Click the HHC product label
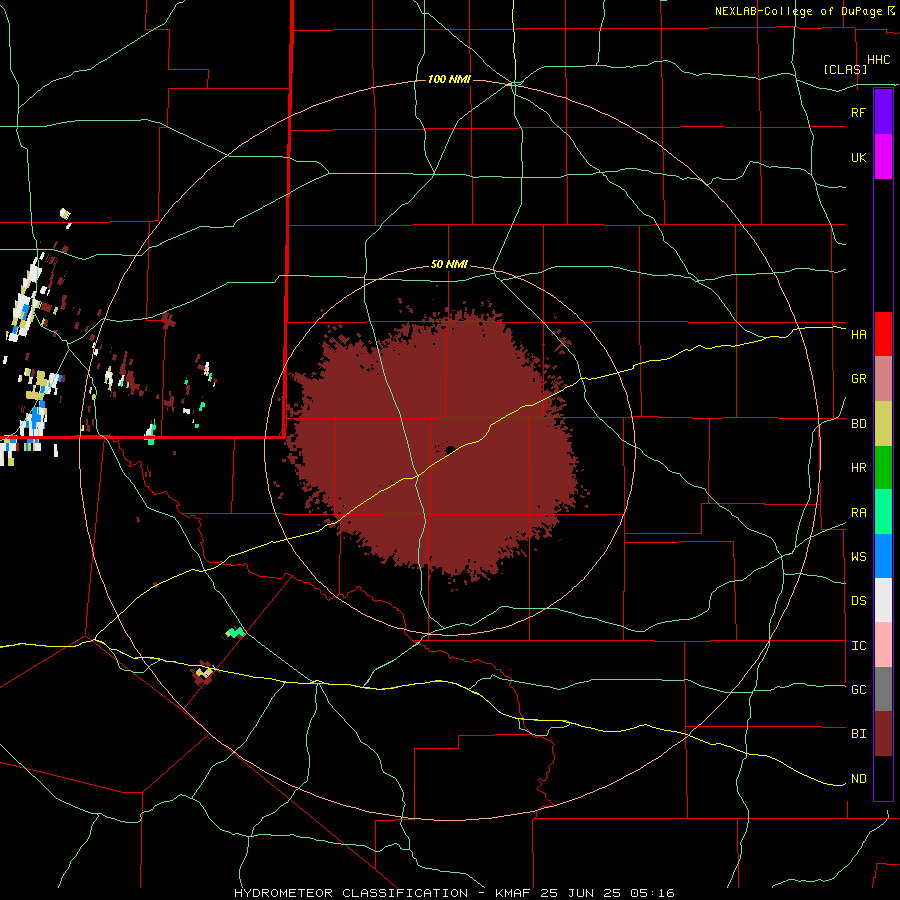Screen dimensions: 900x900 click(x=878, y=60)
